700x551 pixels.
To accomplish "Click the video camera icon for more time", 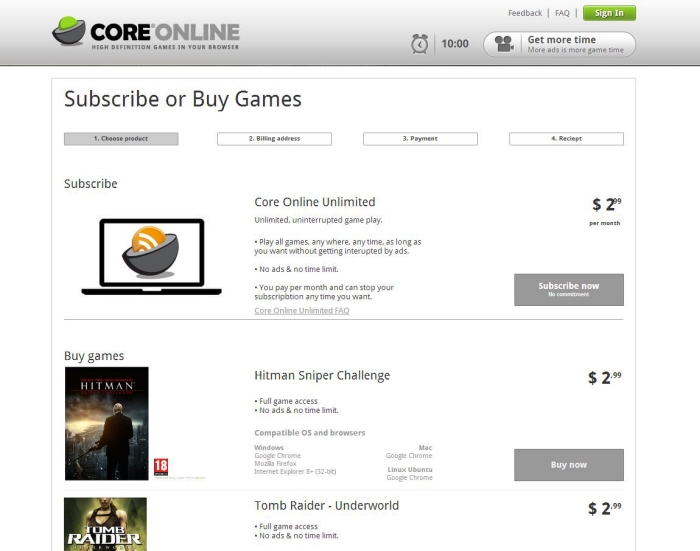I will pos(504,44).
